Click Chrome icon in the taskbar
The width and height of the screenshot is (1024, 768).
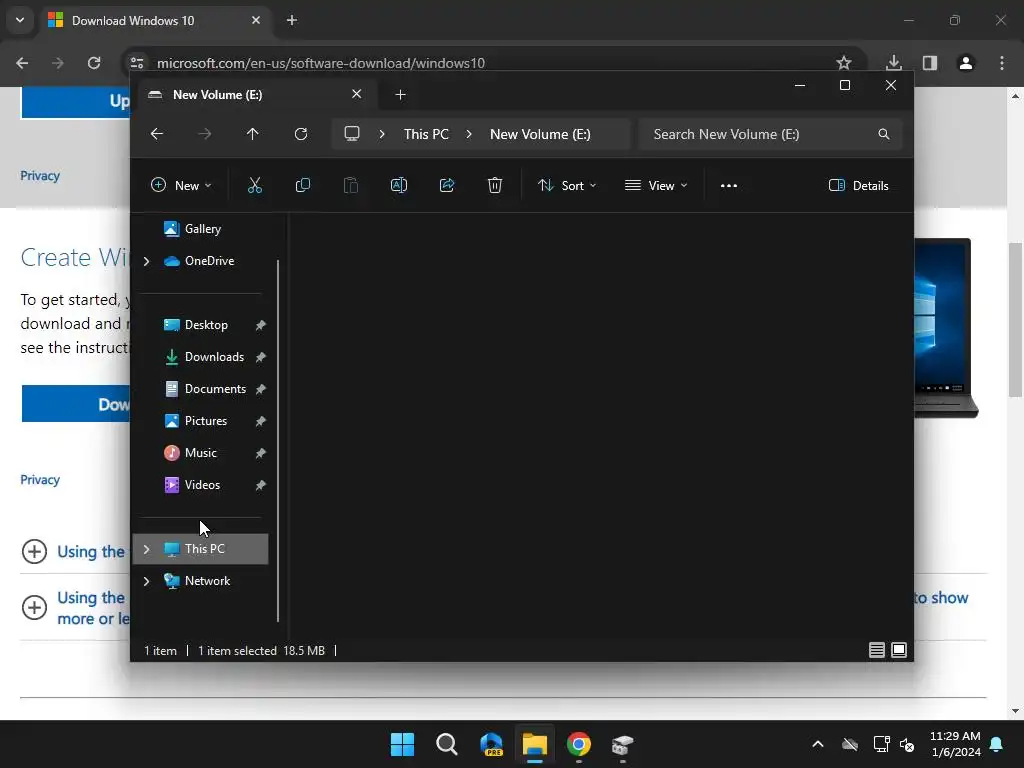[579, 744]
